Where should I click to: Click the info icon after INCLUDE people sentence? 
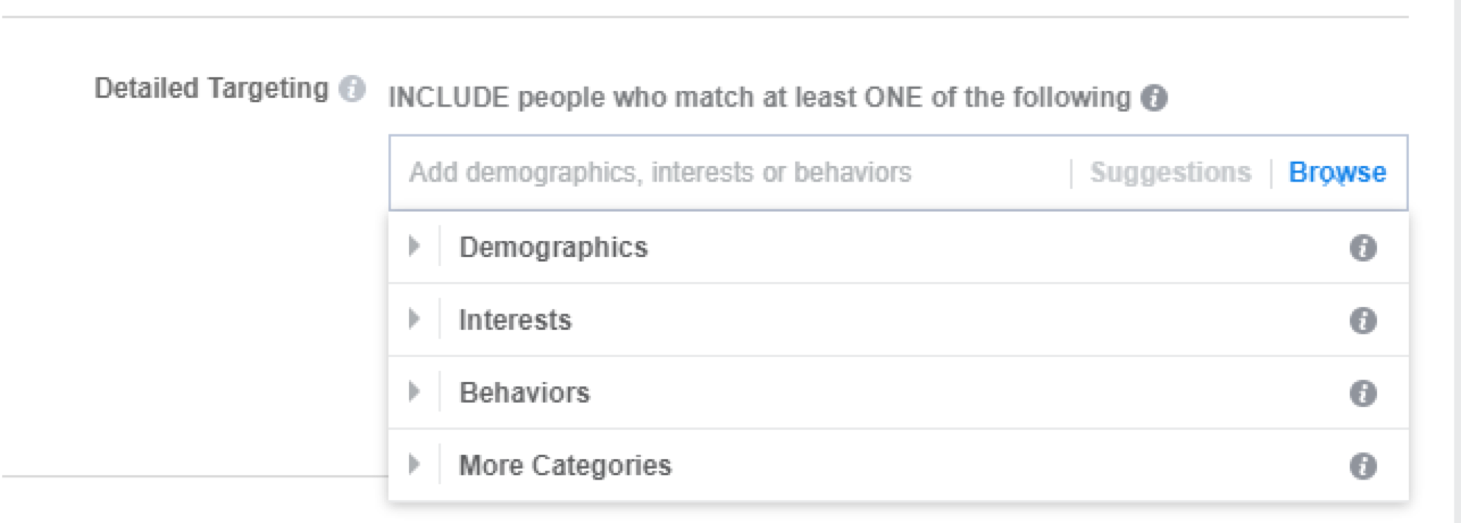click(x=1154, y=98)
